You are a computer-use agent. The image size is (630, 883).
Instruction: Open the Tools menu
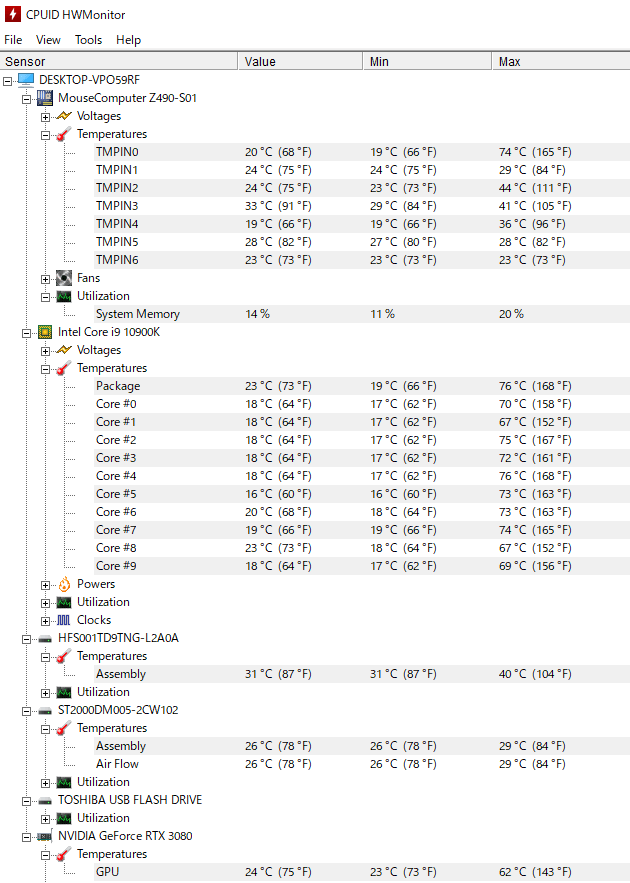[88, 40]
